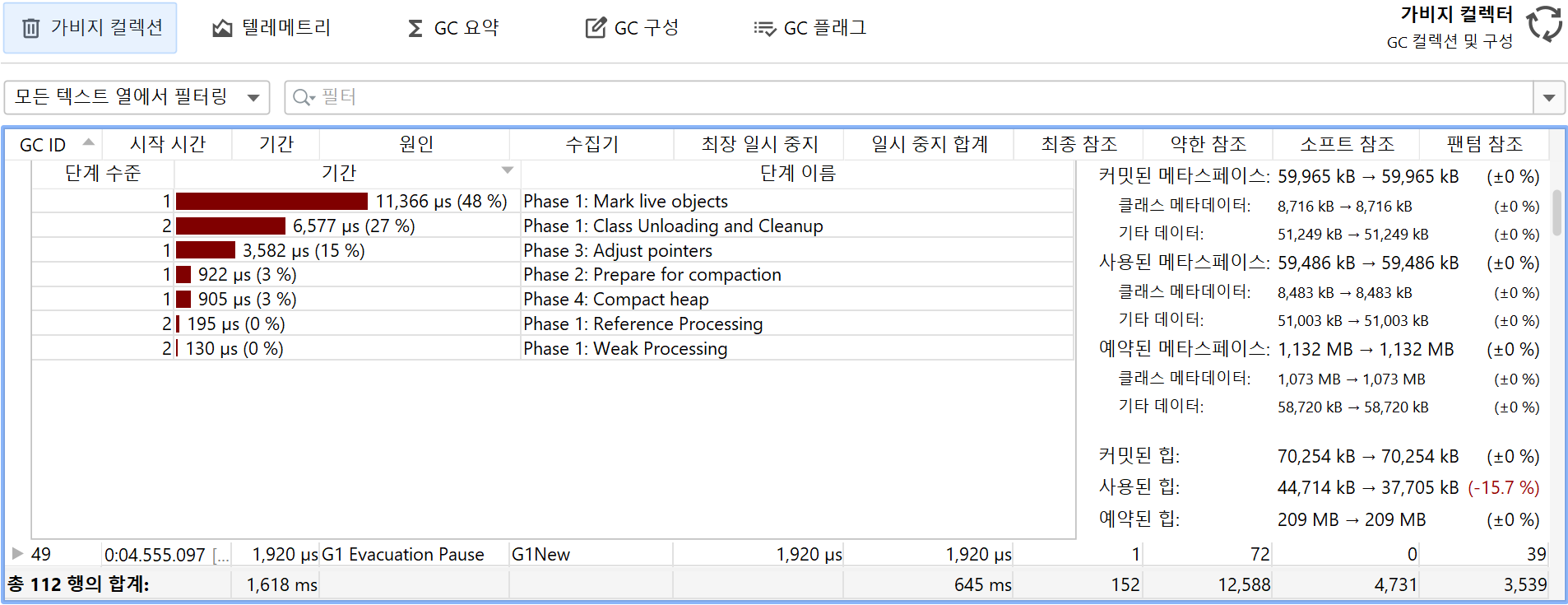Type in the 필터 search field
Screen dimensions: 1568x605
(x=905, y=97)
